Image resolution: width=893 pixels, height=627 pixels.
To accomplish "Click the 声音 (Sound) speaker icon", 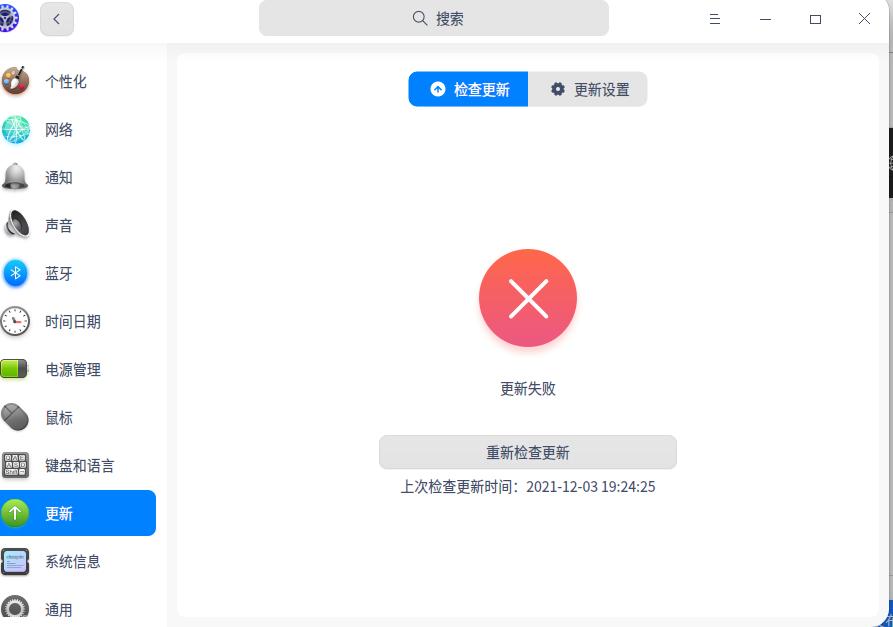I will coord(16,225).
